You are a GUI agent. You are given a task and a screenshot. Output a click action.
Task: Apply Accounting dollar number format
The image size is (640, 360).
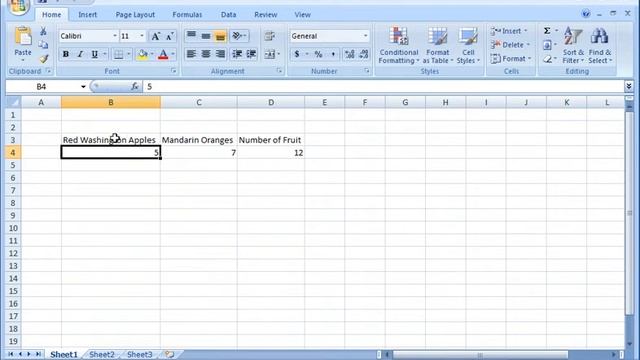coord(297,54)
